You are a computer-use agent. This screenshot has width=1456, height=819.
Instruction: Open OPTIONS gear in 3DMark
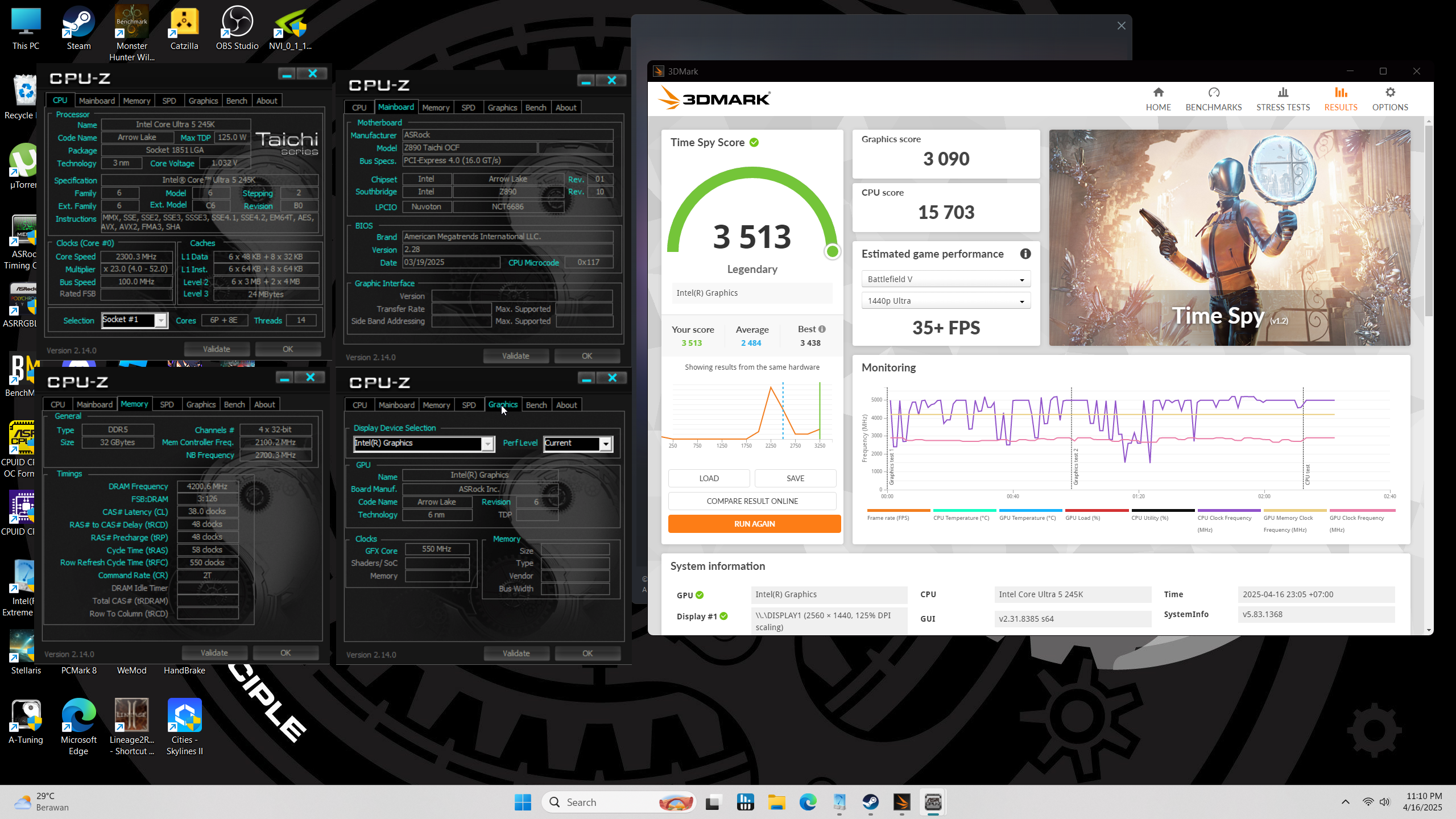(x=1390, y=99)
